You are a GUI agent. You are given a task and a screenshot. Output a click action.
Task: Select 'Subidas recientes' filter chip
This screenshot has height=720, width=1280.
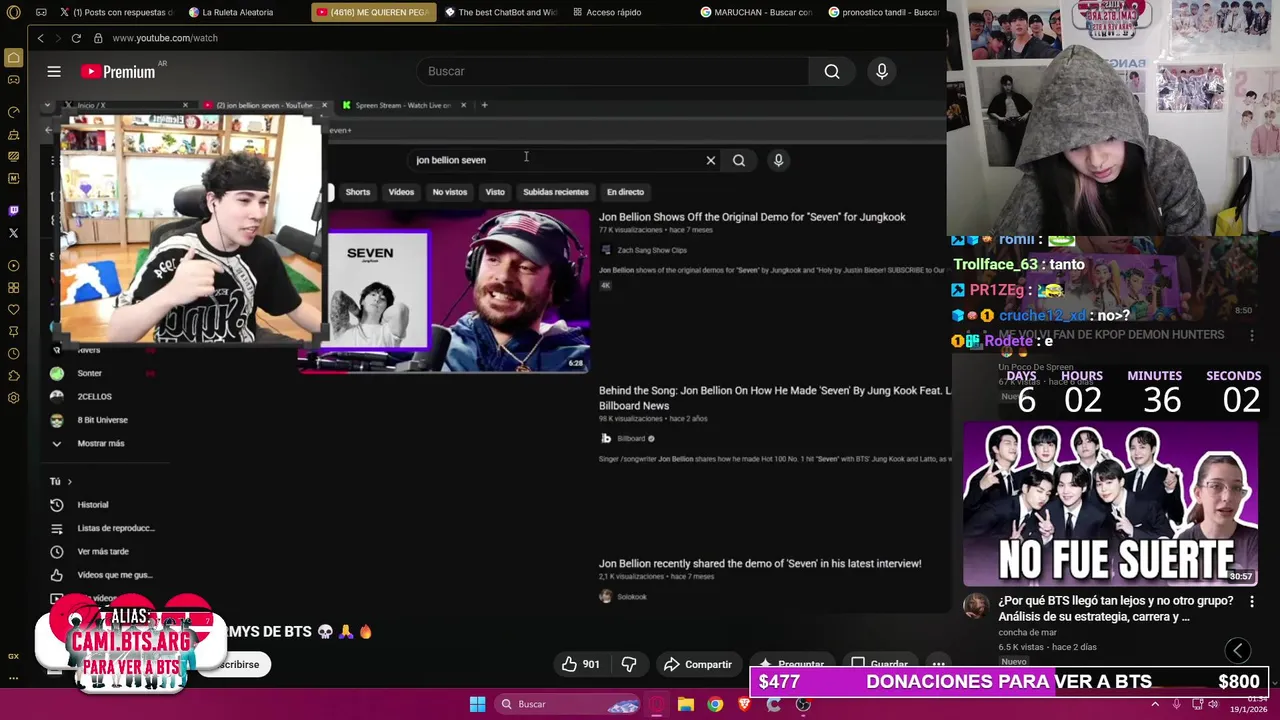[556, 192]
